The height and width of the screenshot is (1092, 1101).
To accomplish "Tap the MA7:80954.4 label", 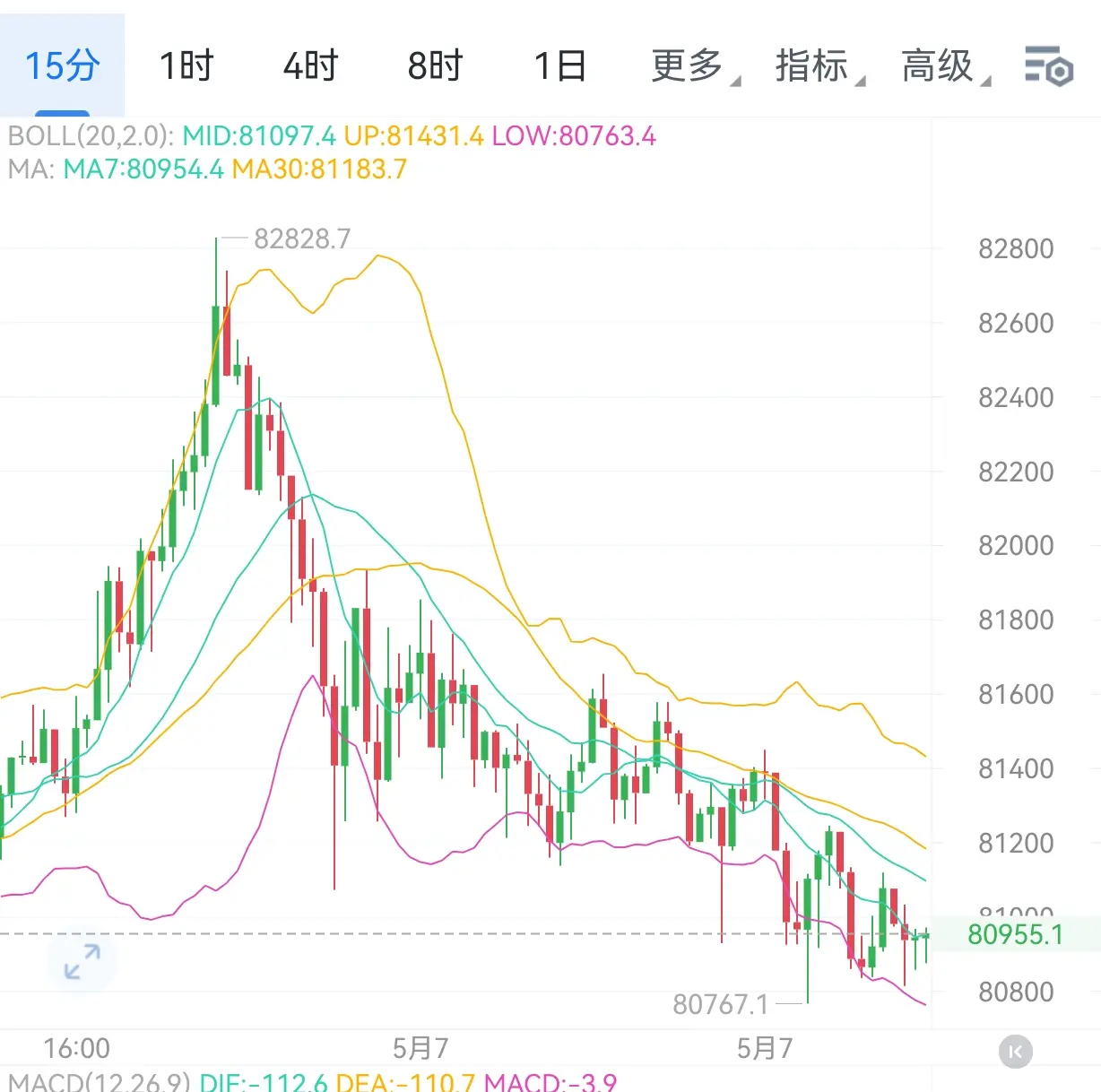I will [143, 169].
